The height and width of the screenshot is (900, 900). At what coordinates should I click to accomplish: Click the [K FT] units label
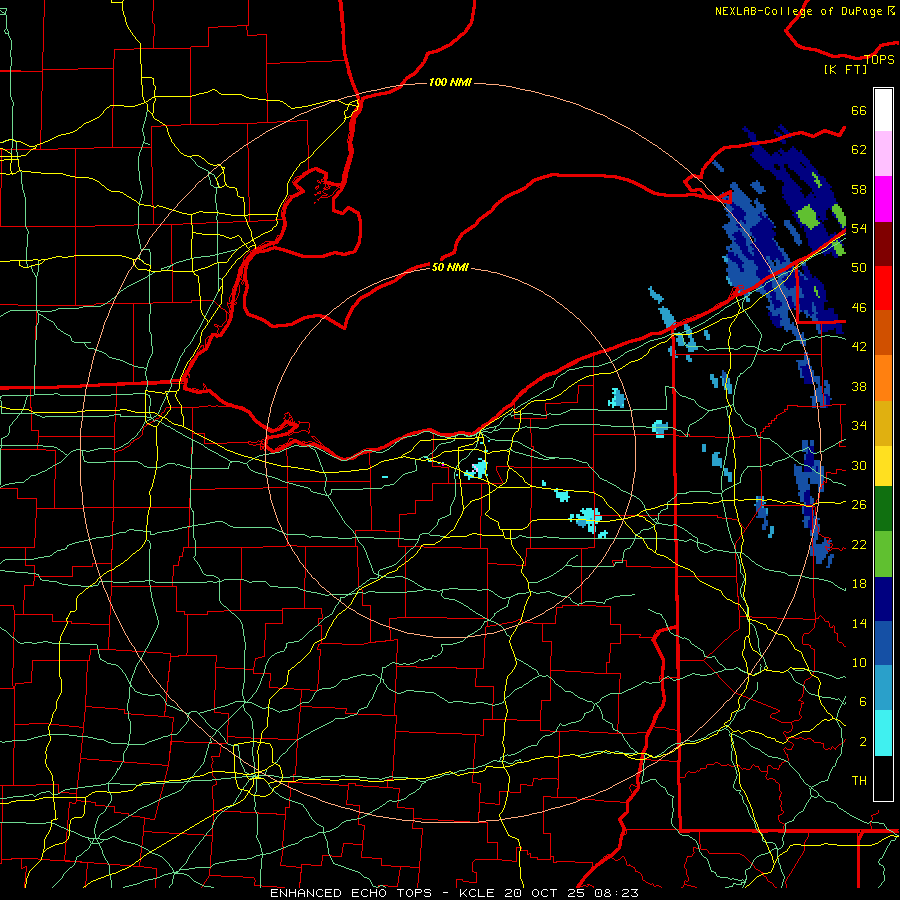(x=845, y=69)
